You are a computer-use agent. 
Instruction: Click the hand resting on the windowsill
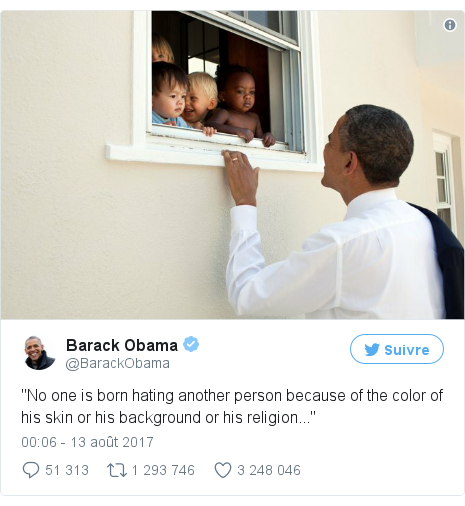point(242,177)
